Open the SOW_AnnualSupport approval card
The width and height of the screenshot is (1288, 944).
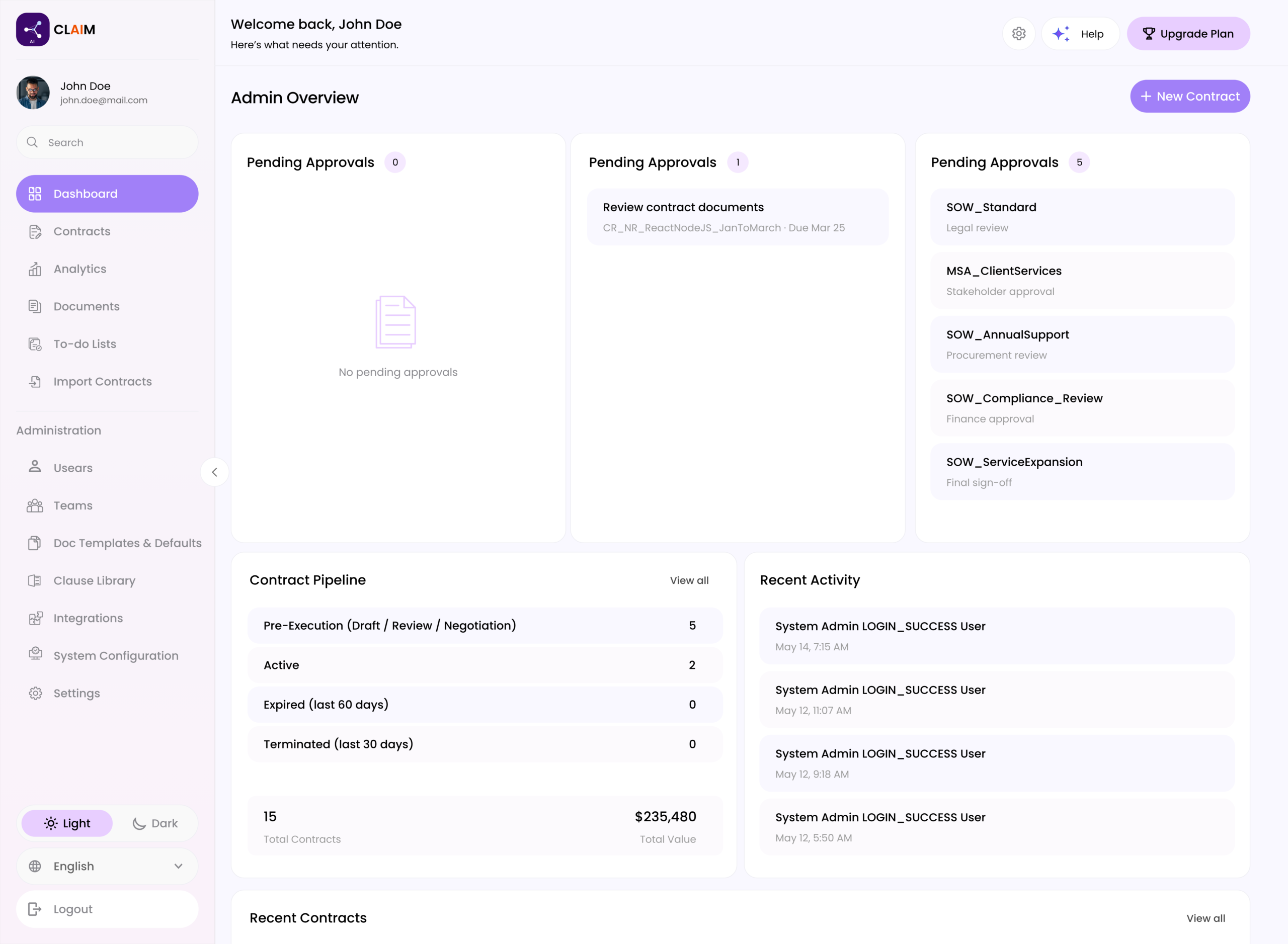(1082, 345)
